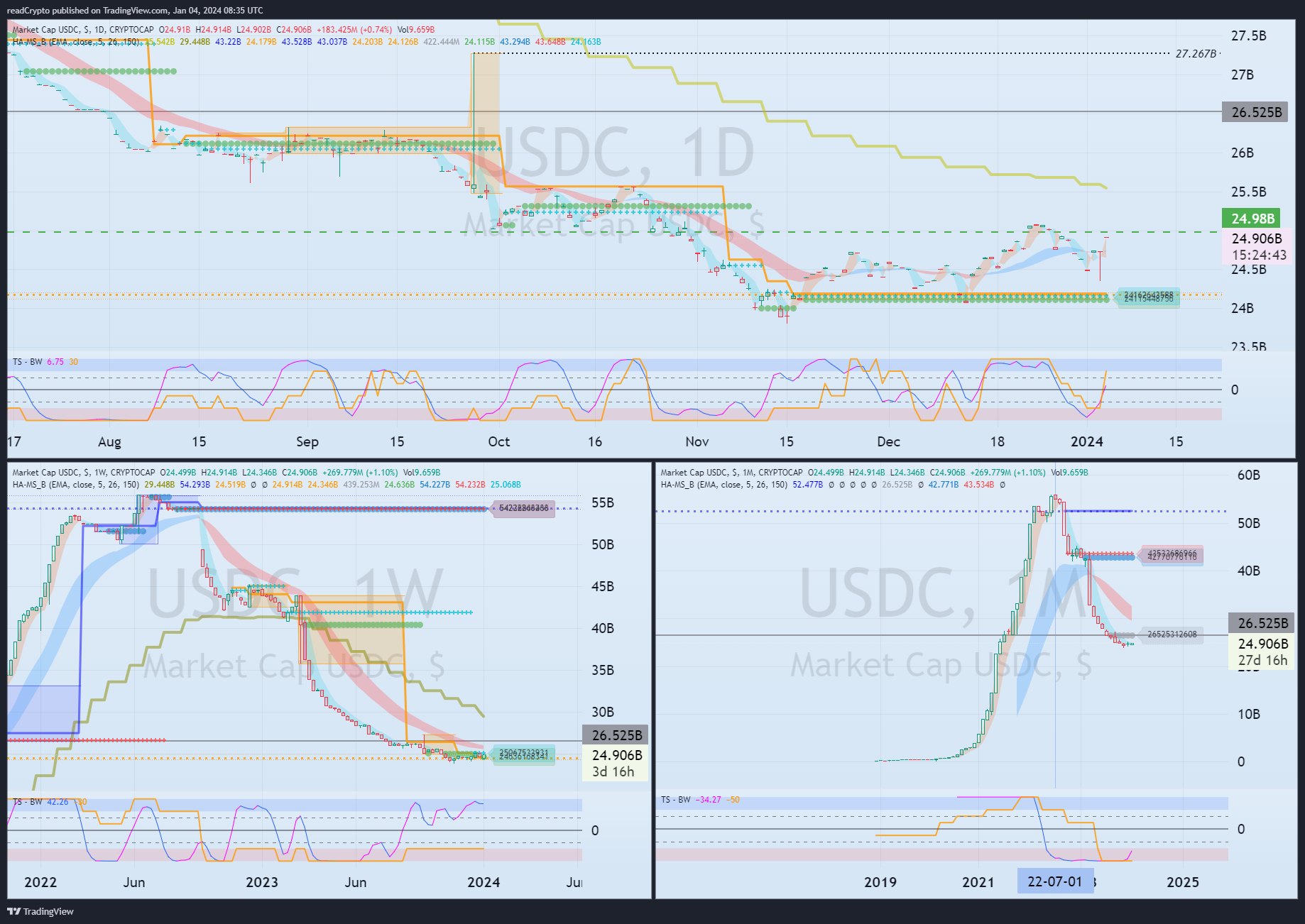
Task: Click the Nov label on the daily time axis
Action: [697, 441]
